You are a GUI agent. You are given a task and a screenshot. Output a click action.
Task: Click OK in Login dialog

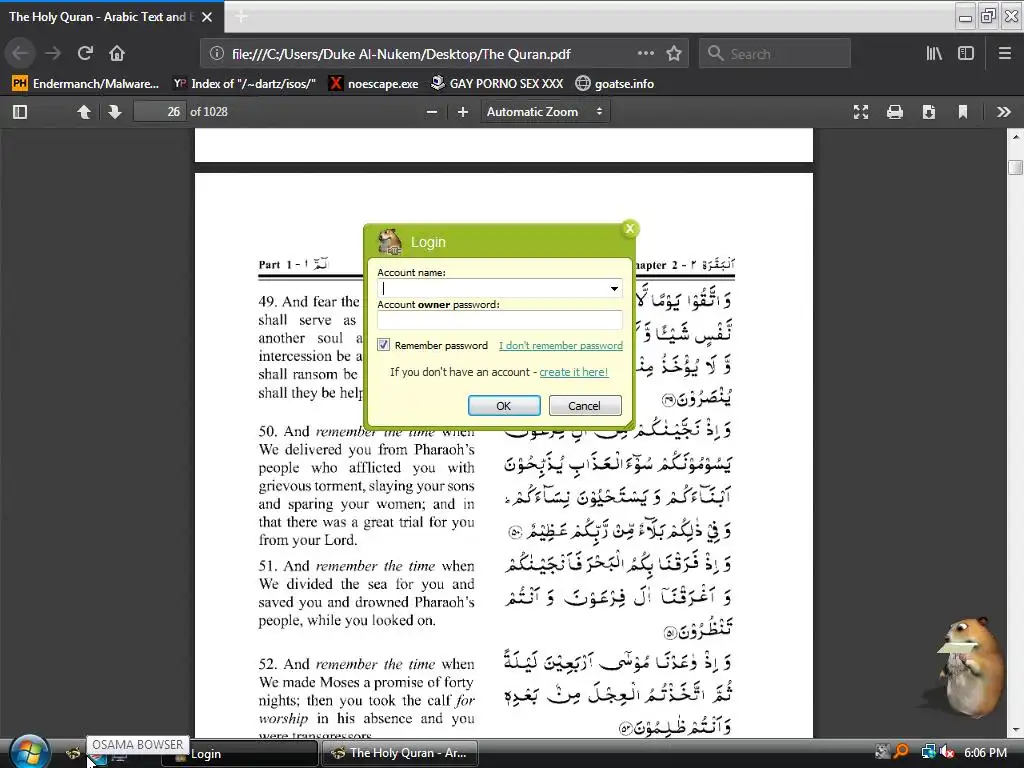(504, 406)
